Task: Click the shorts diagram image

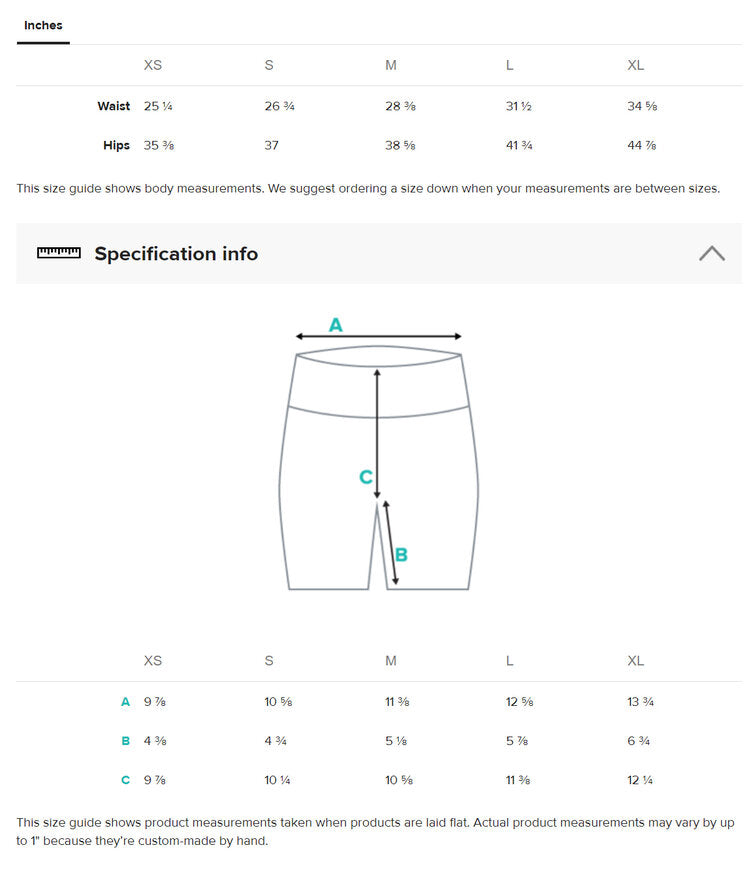Action: (x=378, y=470)
